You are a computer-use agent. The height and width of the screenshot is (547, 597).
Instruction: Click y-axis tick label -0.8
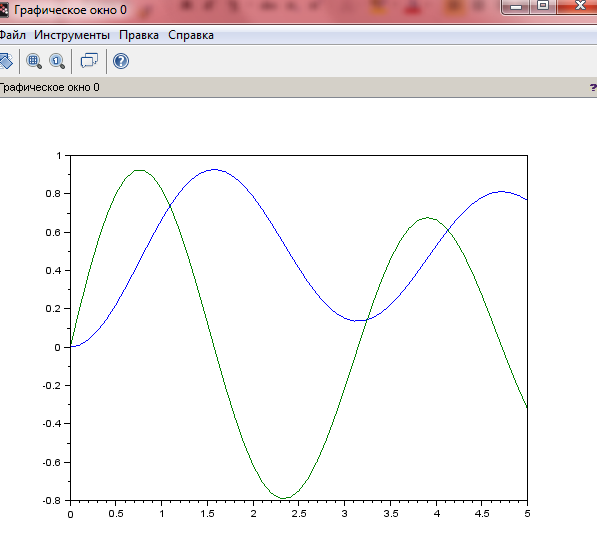click(x=52, y=501)
